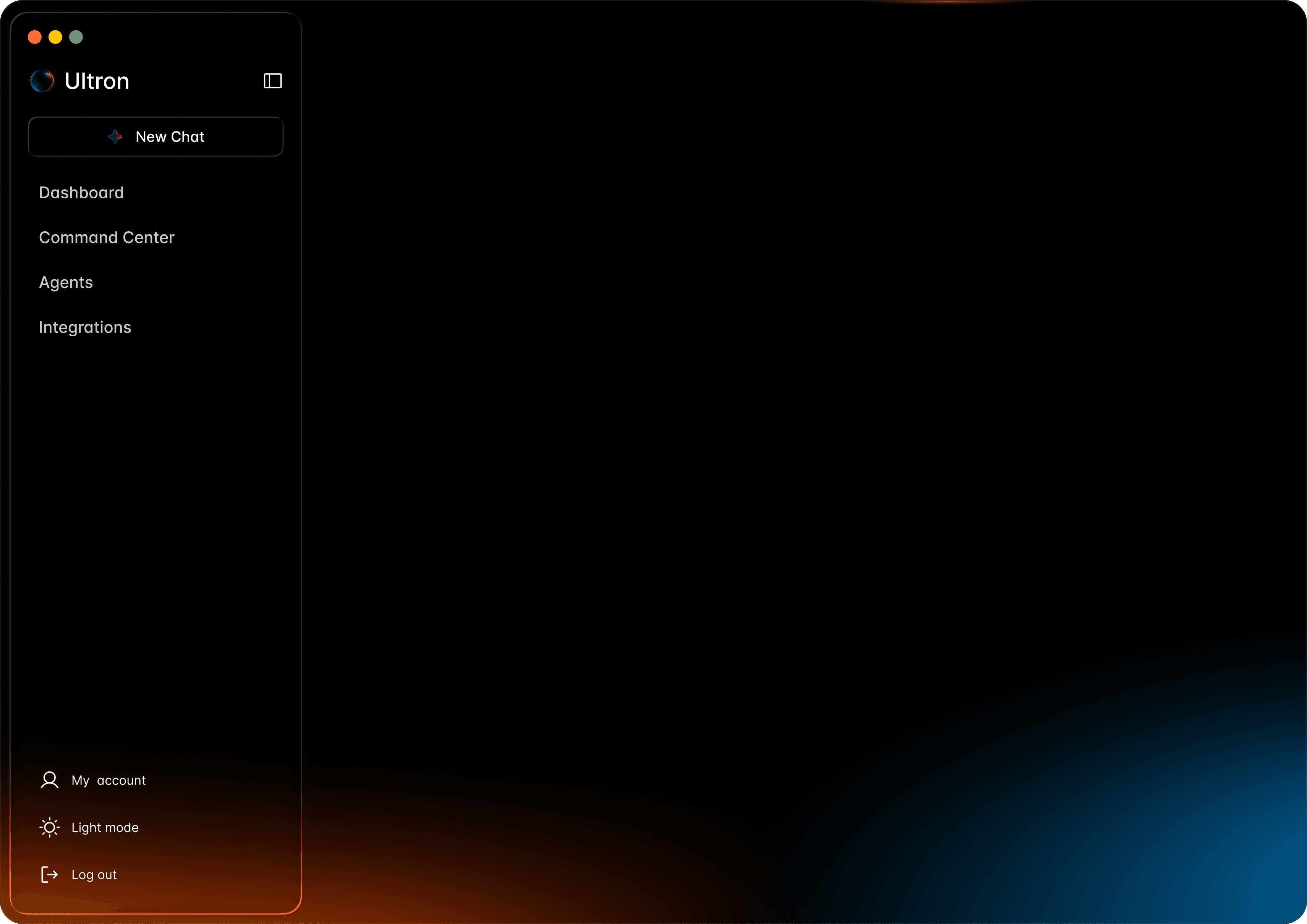The image size is (1307, 924).
Task: Close the window with the red dot
Action: [x=35, y=37]
